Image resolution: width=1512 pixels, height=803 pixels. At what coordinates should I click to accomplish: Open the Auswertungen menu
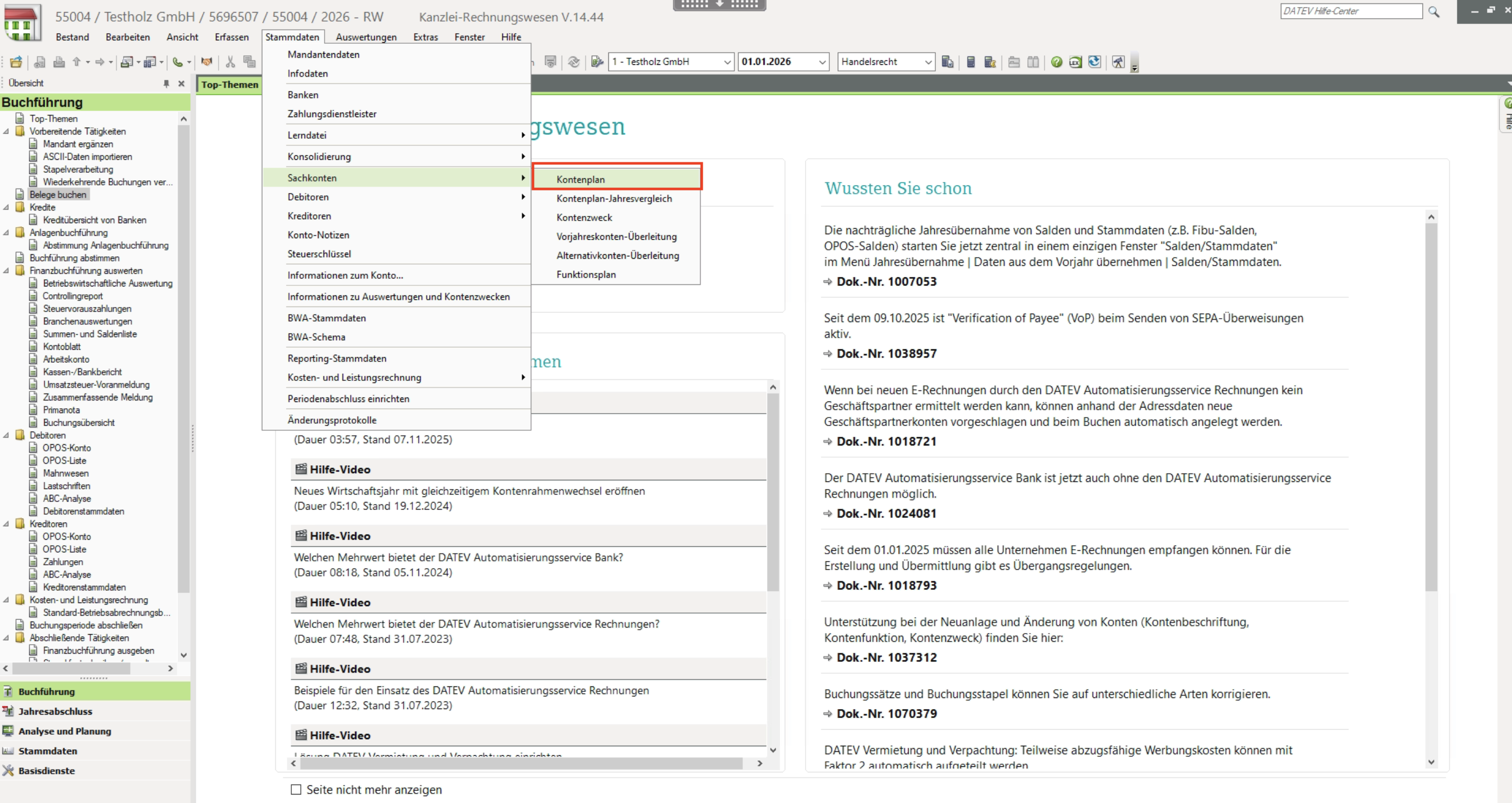click(366, 36)
